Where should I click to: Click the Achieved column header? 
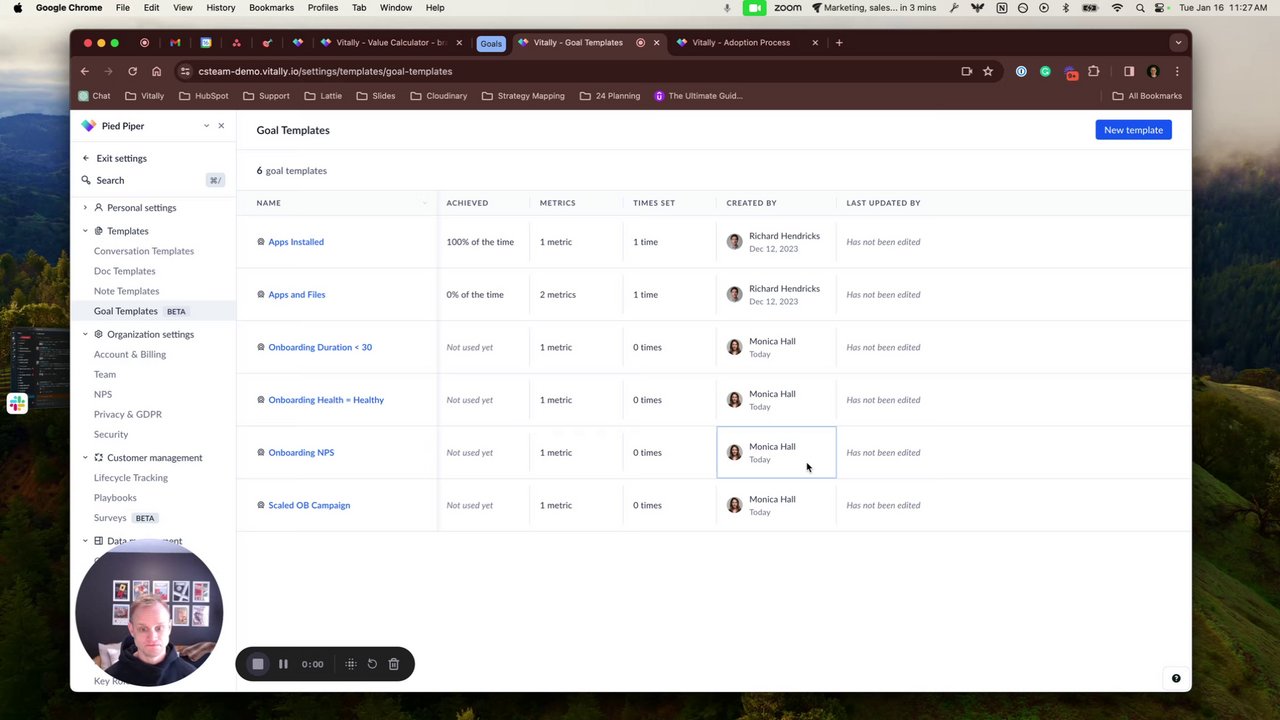(x=467, y=203)
